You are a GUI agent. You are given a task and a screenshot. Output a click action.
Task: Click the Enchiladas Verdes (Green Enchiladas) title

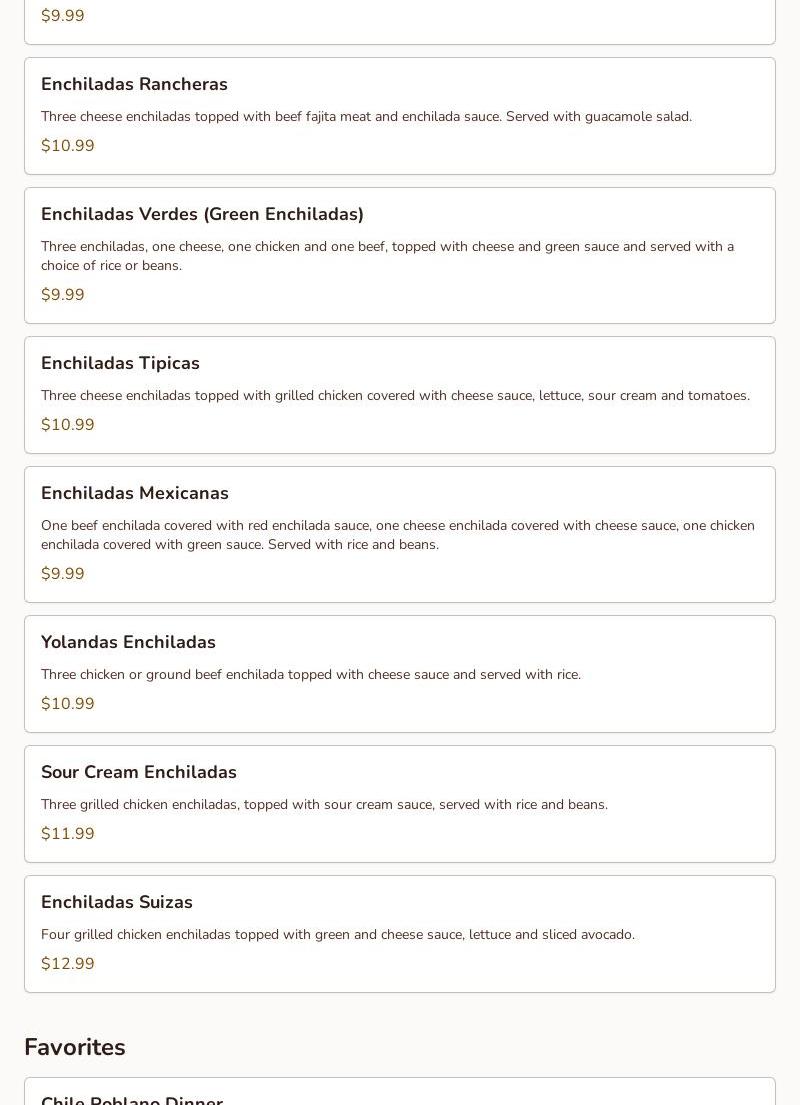(202, 214)
